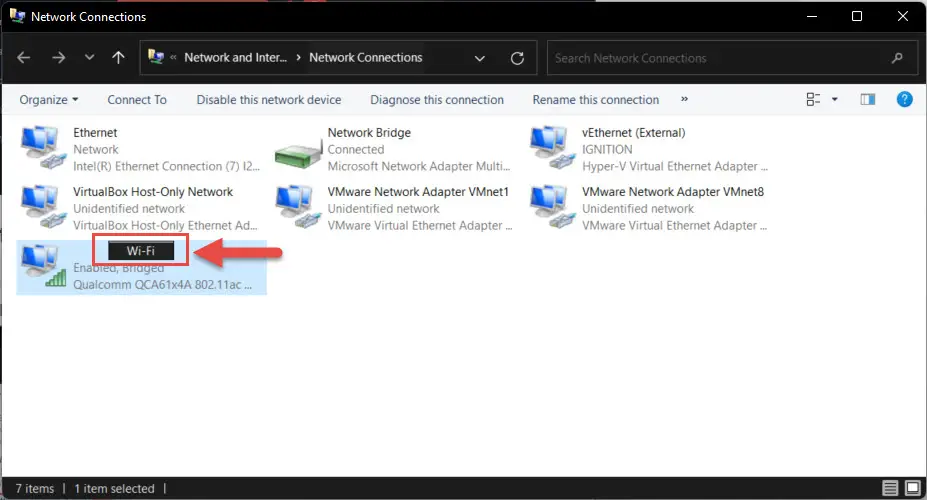The height and width of the screenshot is (500, 927).
Task: Open the Organize dropdown menu
Action: [x=48, y=100]
